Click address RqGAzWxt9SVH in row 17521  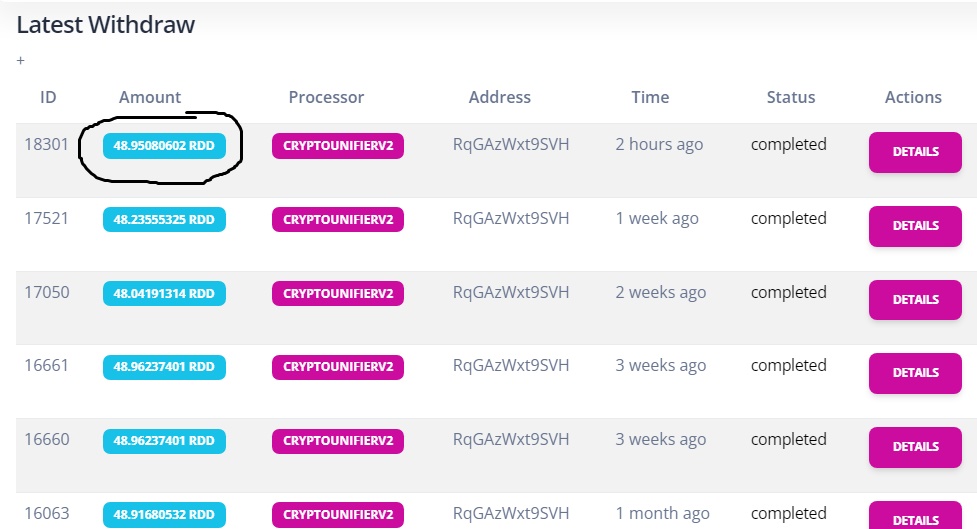click(511, 219)
